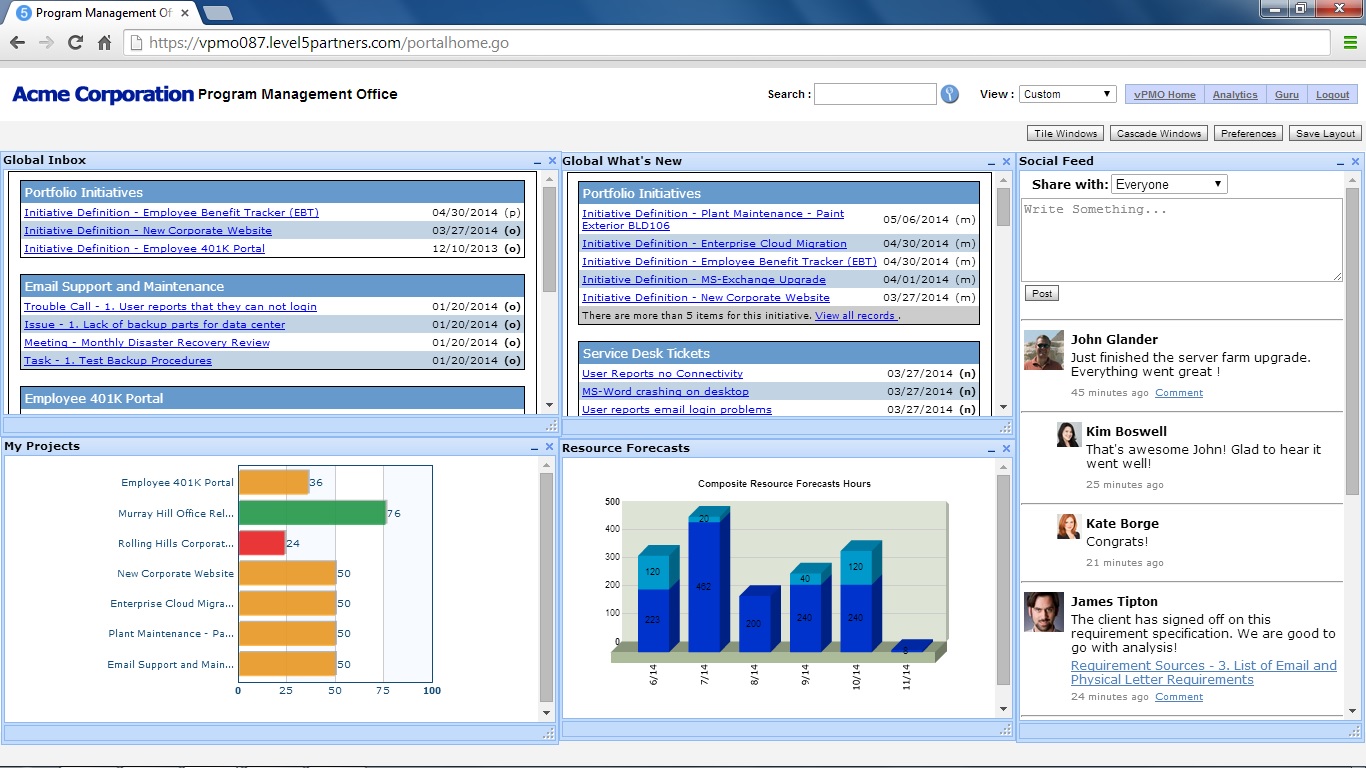
Task: Click the search magnifier icon beside Search field
Action: (950, 94)
